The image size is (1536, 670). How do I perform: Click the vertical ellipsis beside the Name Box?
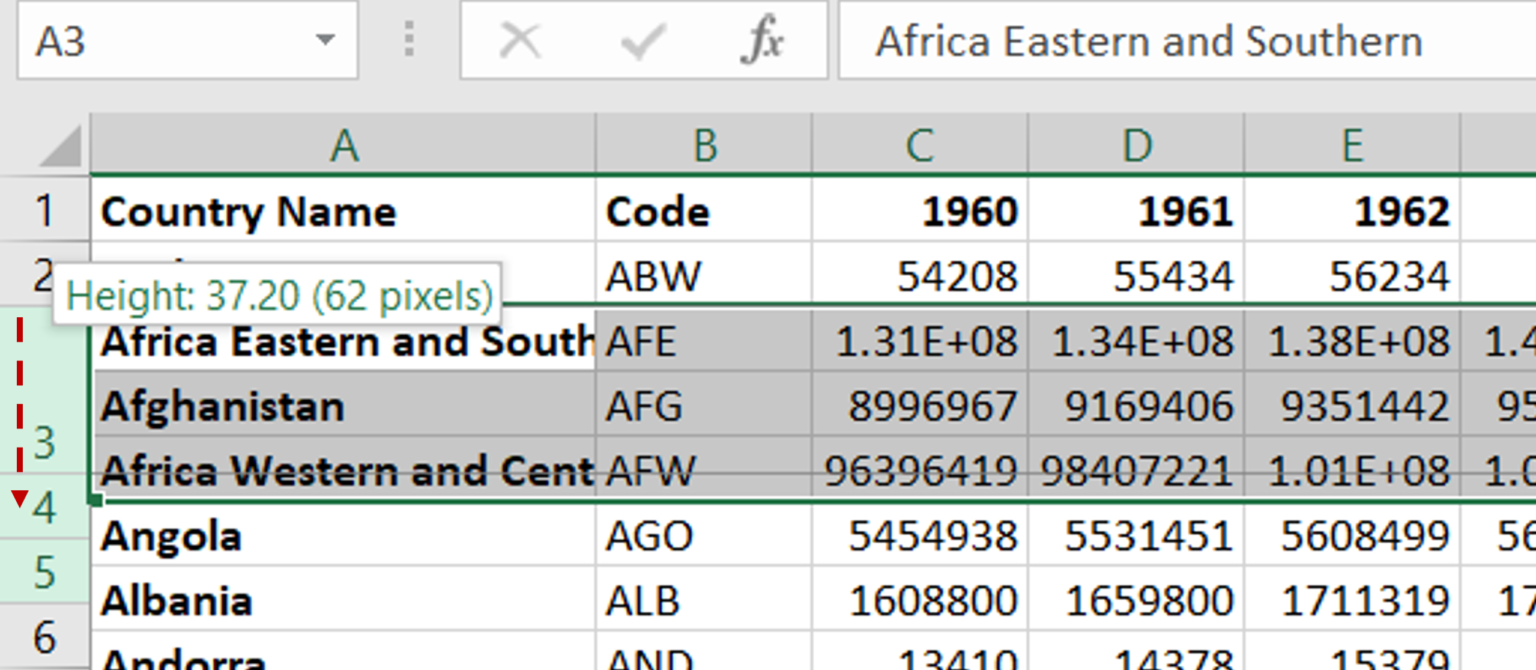(409, 40)
